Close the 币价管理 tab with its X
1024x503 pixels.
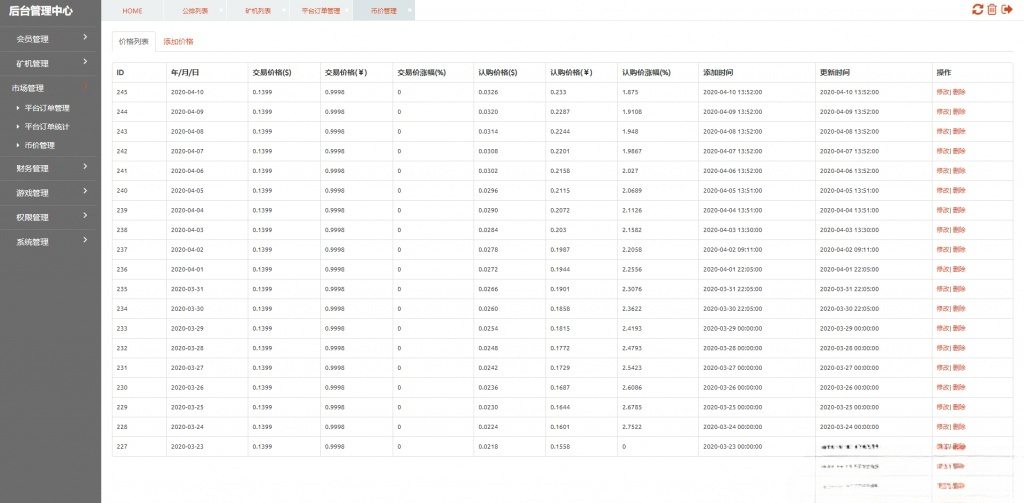(410, 10)
